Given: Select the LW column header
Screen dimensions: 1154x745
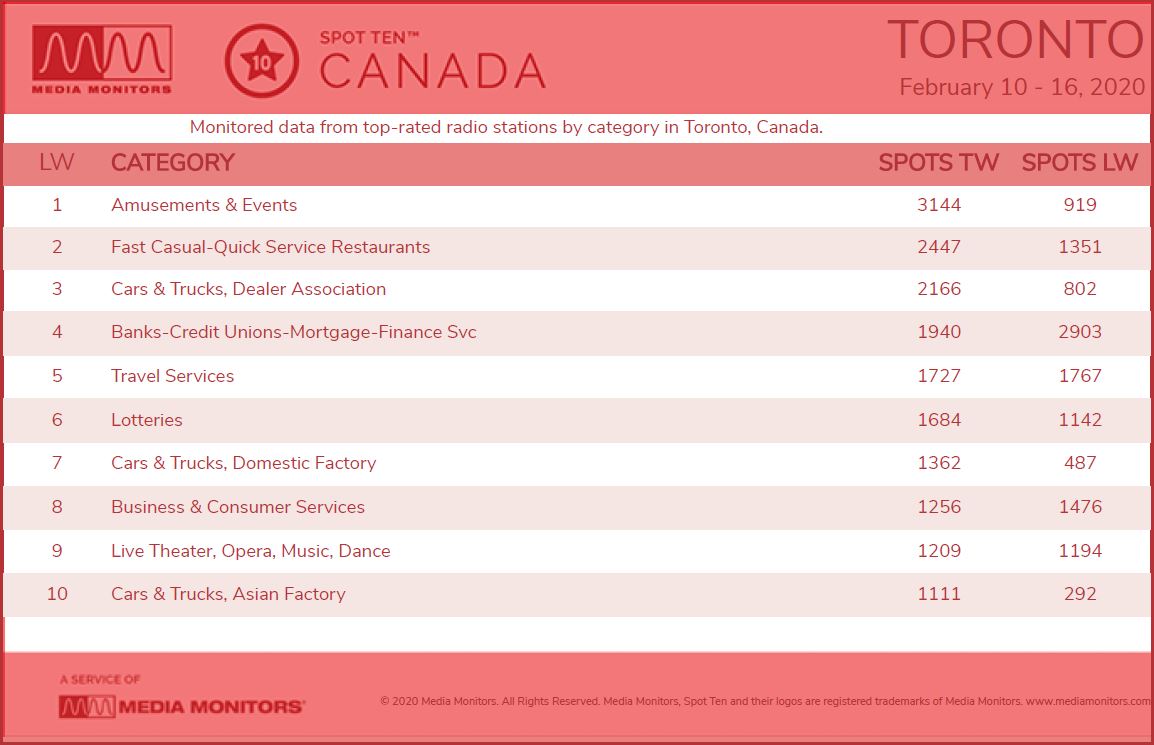Looking at the screenshot, I should tap(57, 162).
